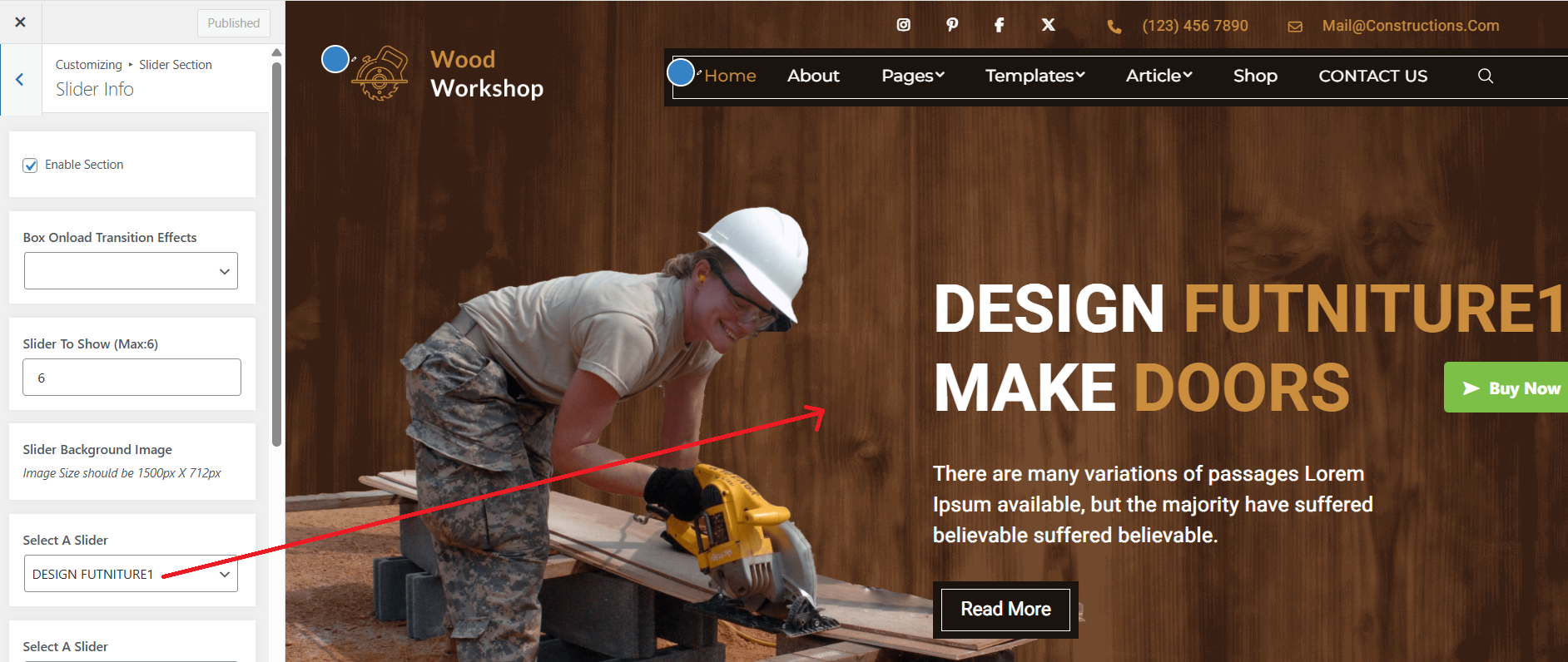Viewport: 1568px width, 662px height.
Task: Toggle the Enable Section checkbox
Action: (31, 165)
